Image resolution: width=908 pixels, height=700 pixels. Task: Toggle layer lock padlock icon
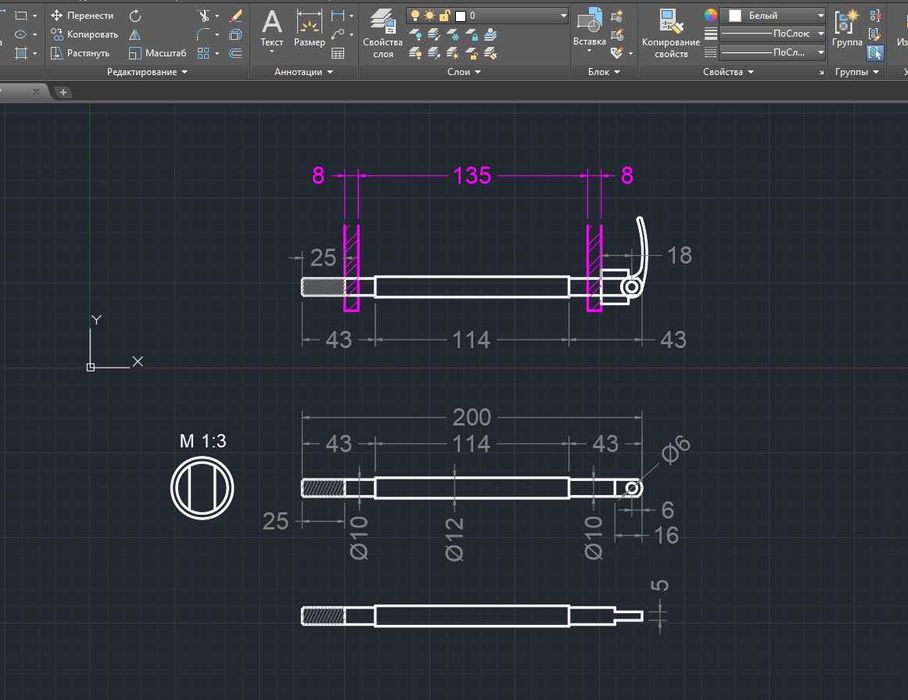pos(444,16)
